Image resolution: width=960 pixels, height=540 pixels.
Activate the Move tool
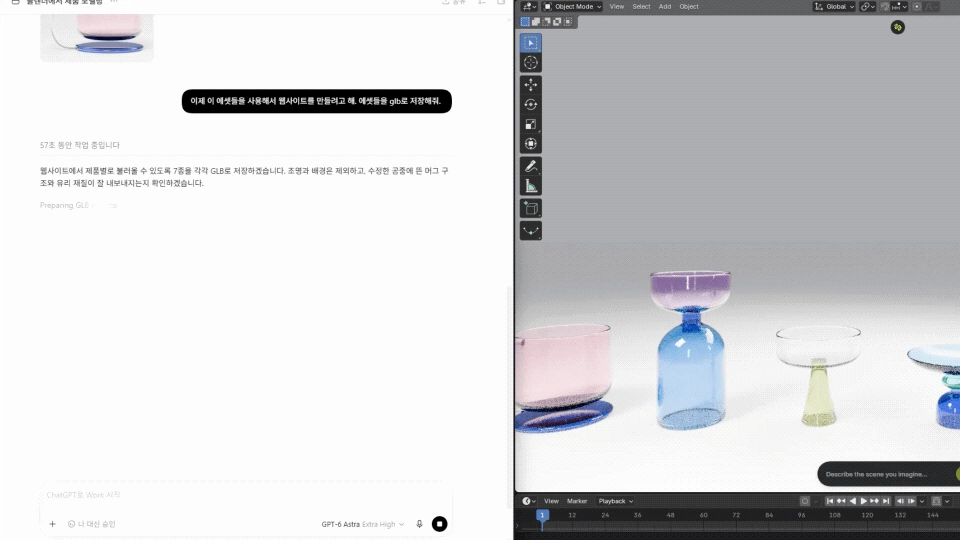click(x=531, y=85)
